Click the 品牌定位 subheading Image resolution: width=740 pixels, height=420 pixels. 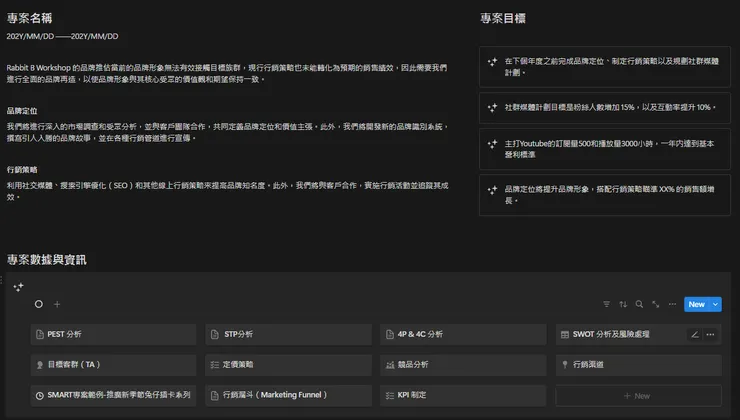22,111
